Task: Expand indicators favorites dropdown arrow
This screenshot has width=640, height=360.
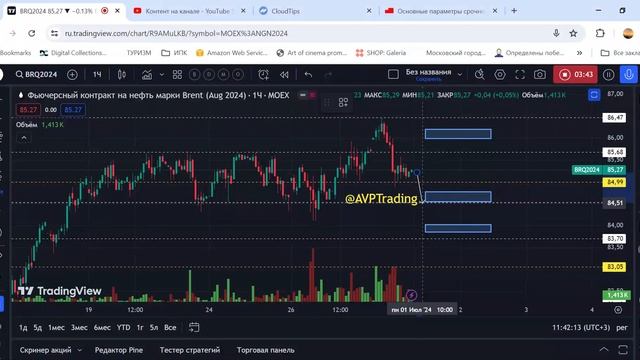Action: point(162,75)
